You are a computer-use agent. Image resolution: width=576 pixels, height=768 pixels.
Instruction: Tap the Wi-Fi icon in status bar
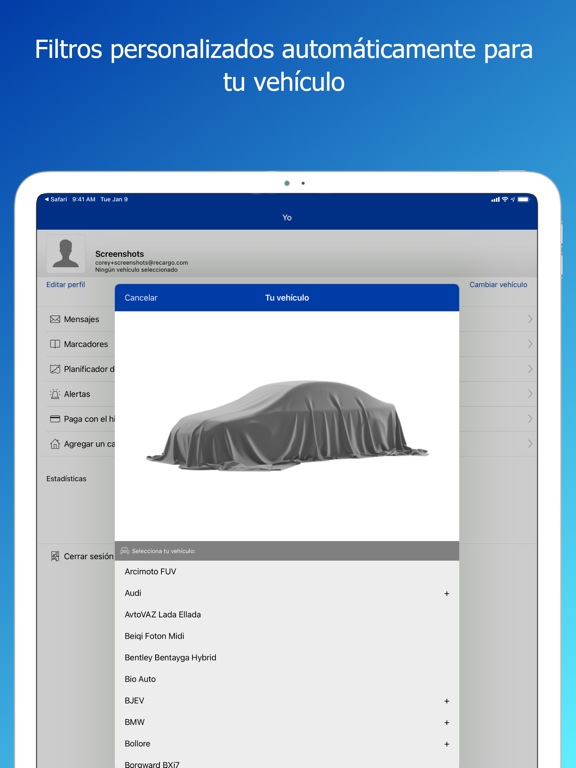pos(504,199)
